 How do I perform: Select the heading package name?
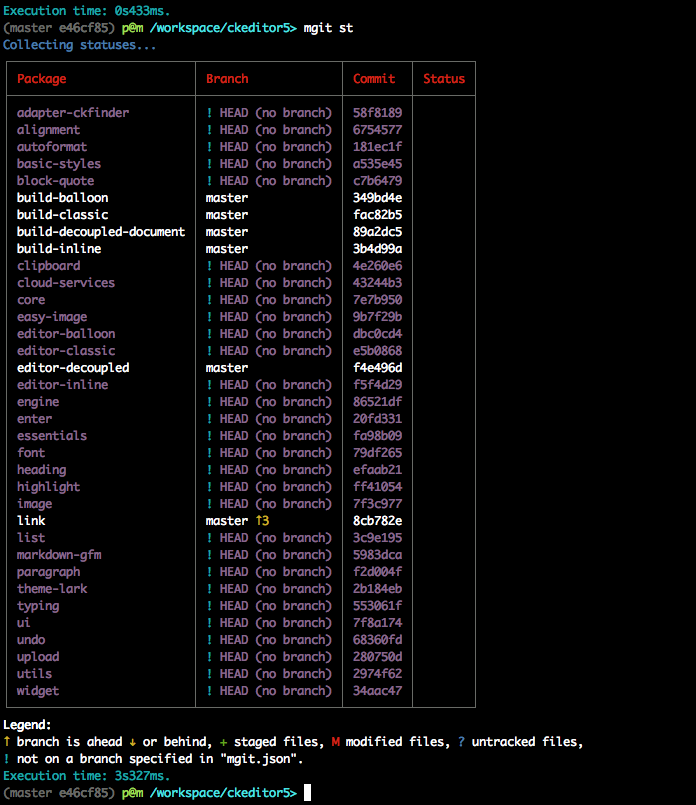pyautogui.click(x=42, y=470)
